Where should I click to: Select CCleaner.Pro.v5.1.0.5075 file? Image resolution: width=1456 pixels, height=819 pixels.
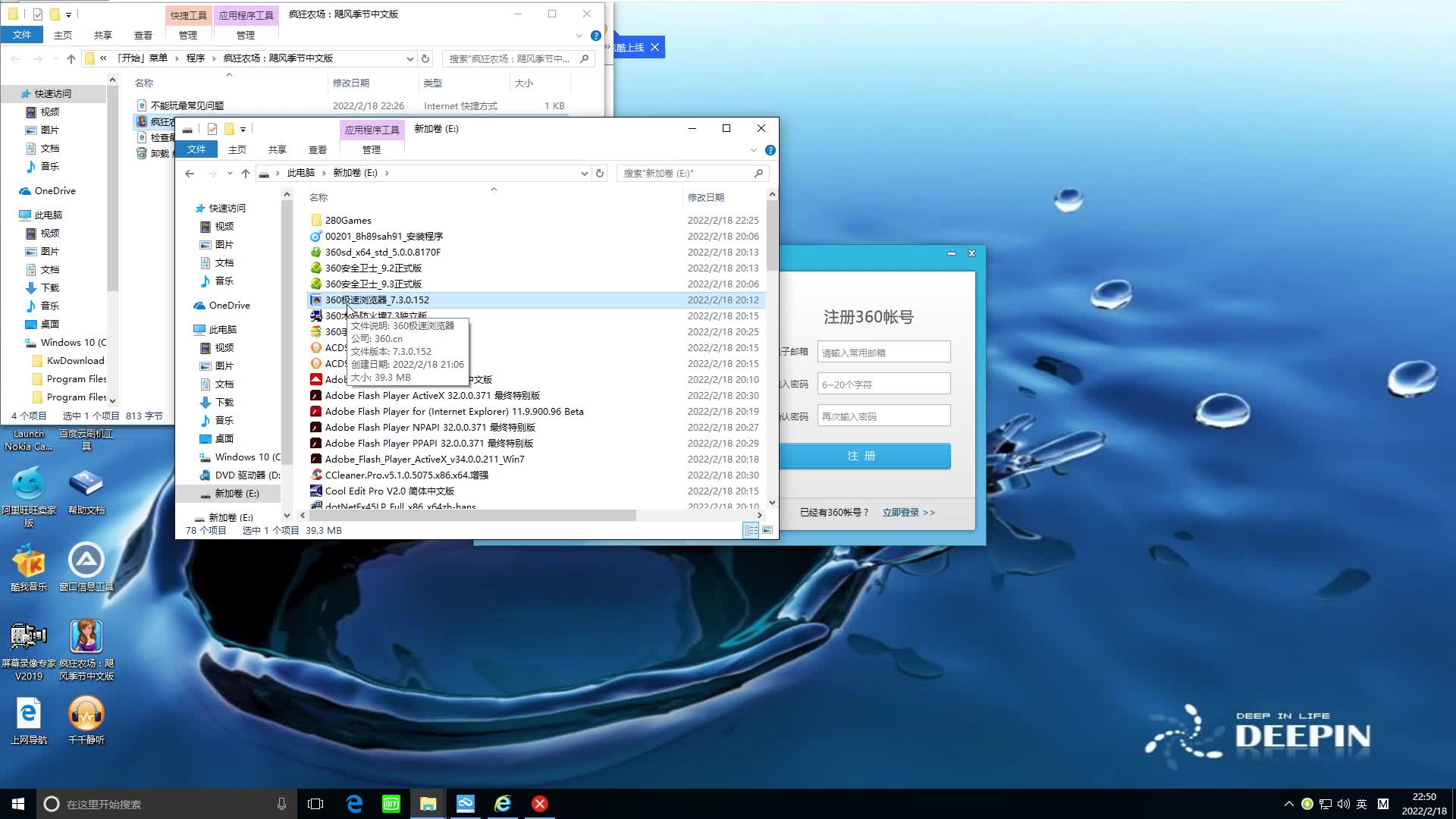(x=406, y=475)
